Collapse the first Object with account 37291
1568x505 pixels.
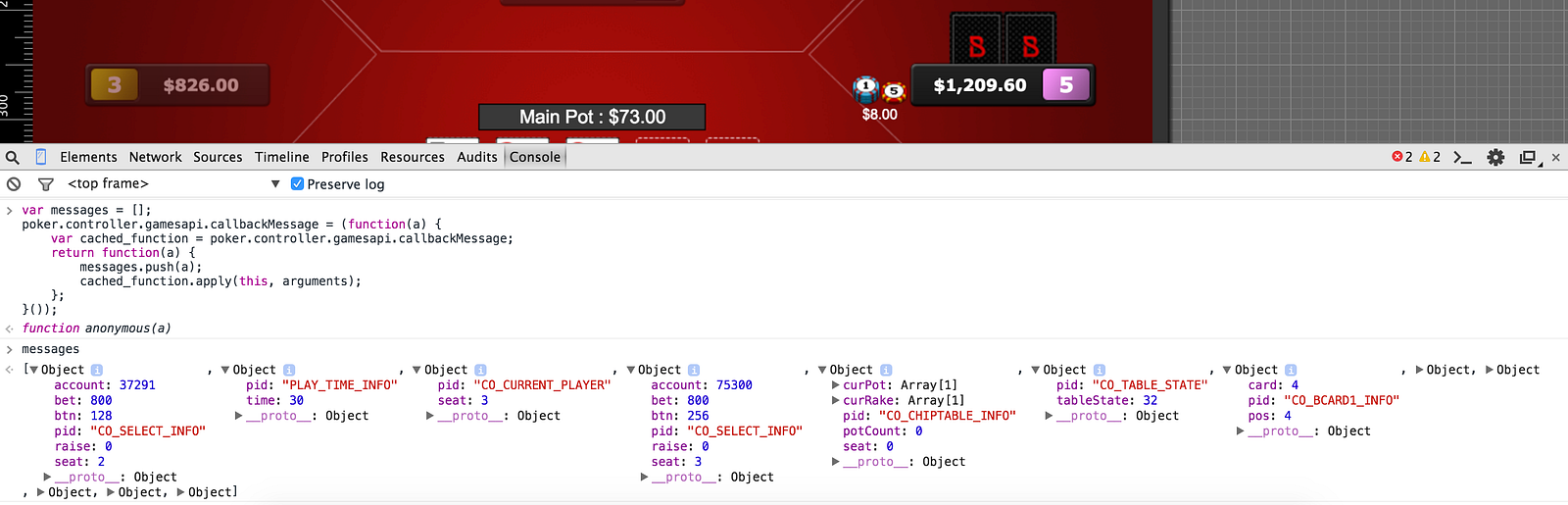pyautogui.click(x=34, y=370)
